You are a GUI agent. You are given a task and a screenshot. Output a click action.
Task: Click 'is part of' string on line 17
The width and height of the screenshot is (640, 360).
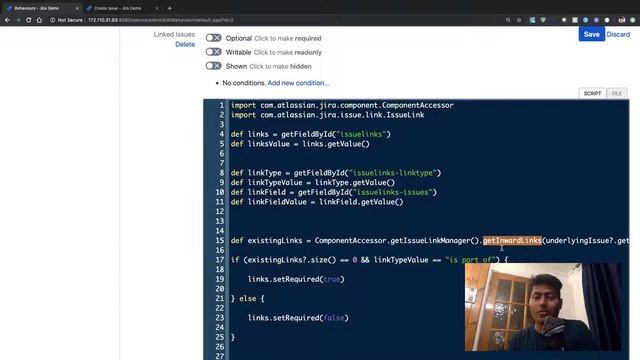(470, 260)
